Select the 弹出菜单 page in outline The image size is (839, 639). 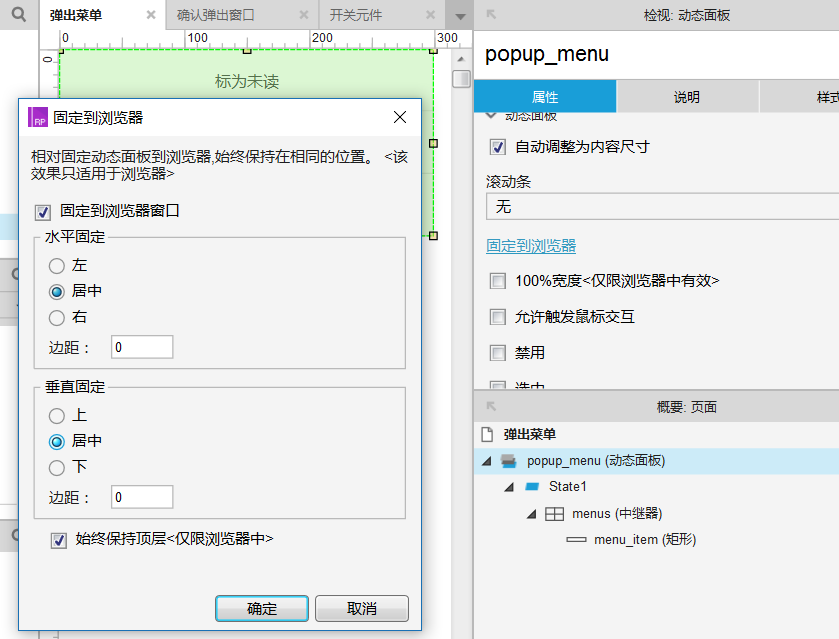coord(529,434)
